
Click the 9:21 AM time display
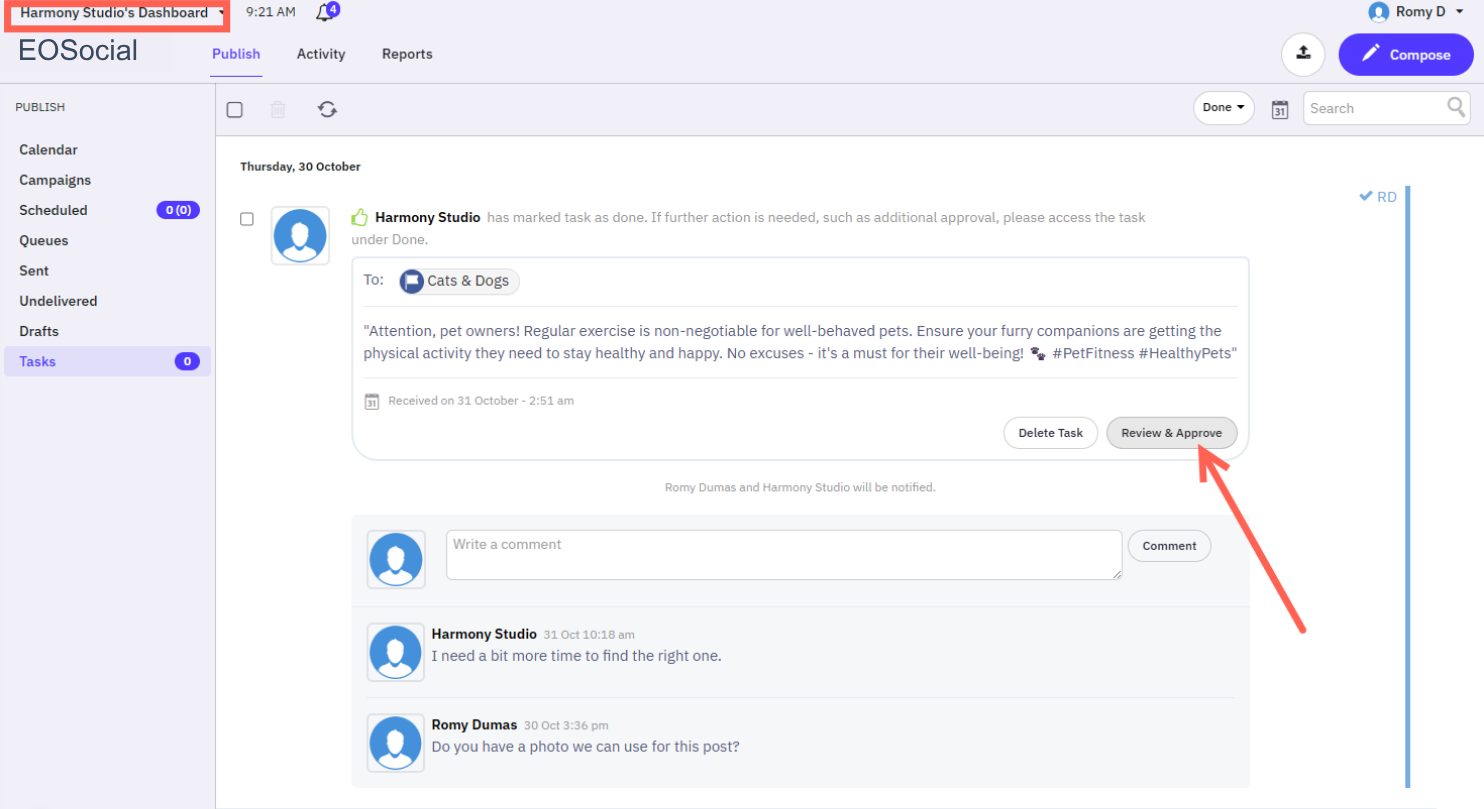coord(271,12)
